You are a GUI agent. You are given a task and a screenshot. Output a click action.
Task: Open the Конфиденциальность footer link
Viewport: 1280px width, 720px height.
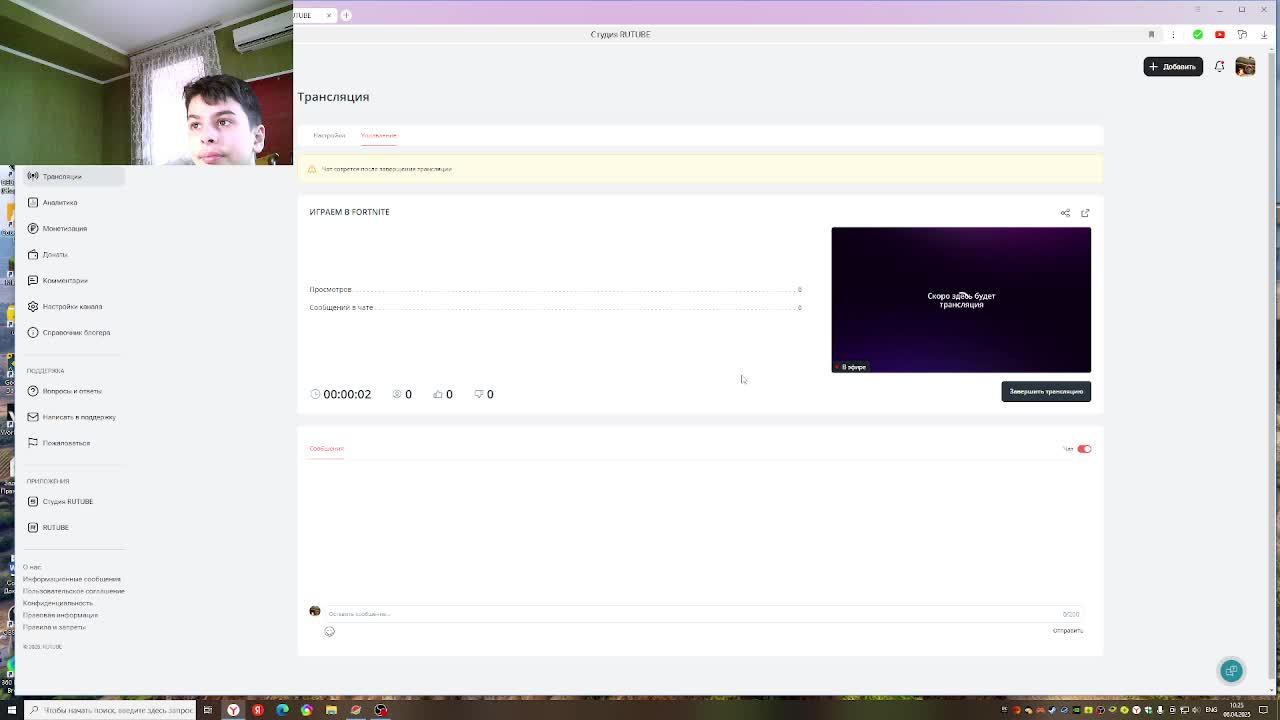(58, 603)
